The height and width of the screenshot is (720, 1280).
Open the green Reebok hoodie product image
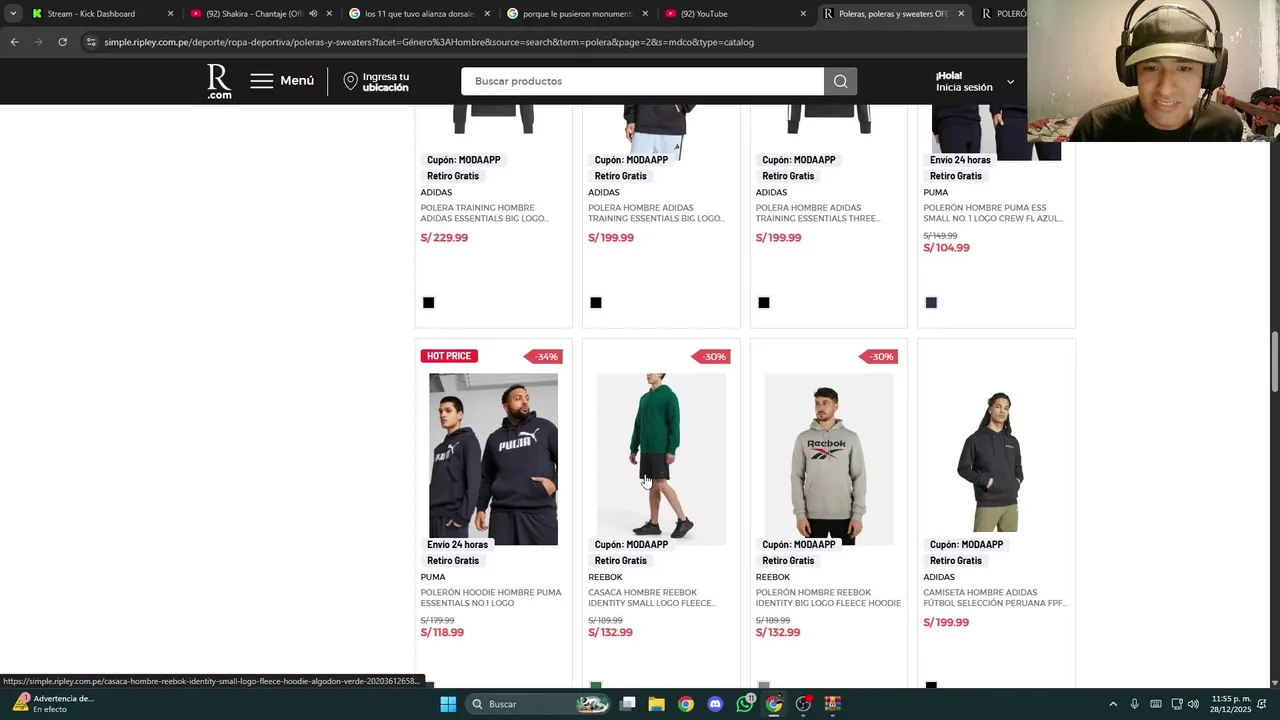(x=661, y=459)
